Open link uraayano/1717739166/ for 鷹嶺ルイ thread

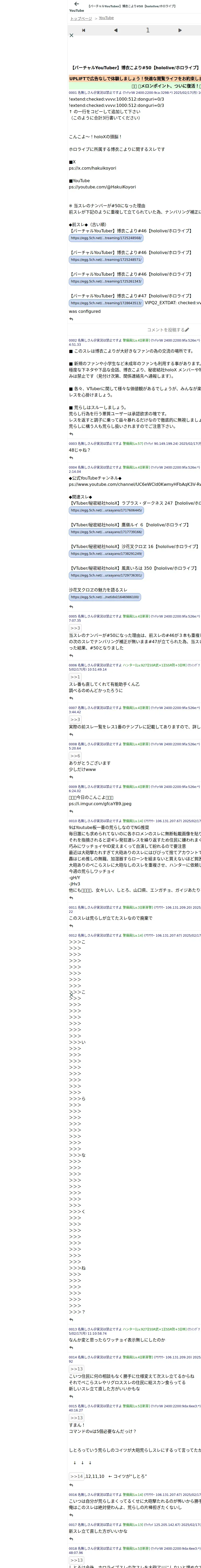106,532
